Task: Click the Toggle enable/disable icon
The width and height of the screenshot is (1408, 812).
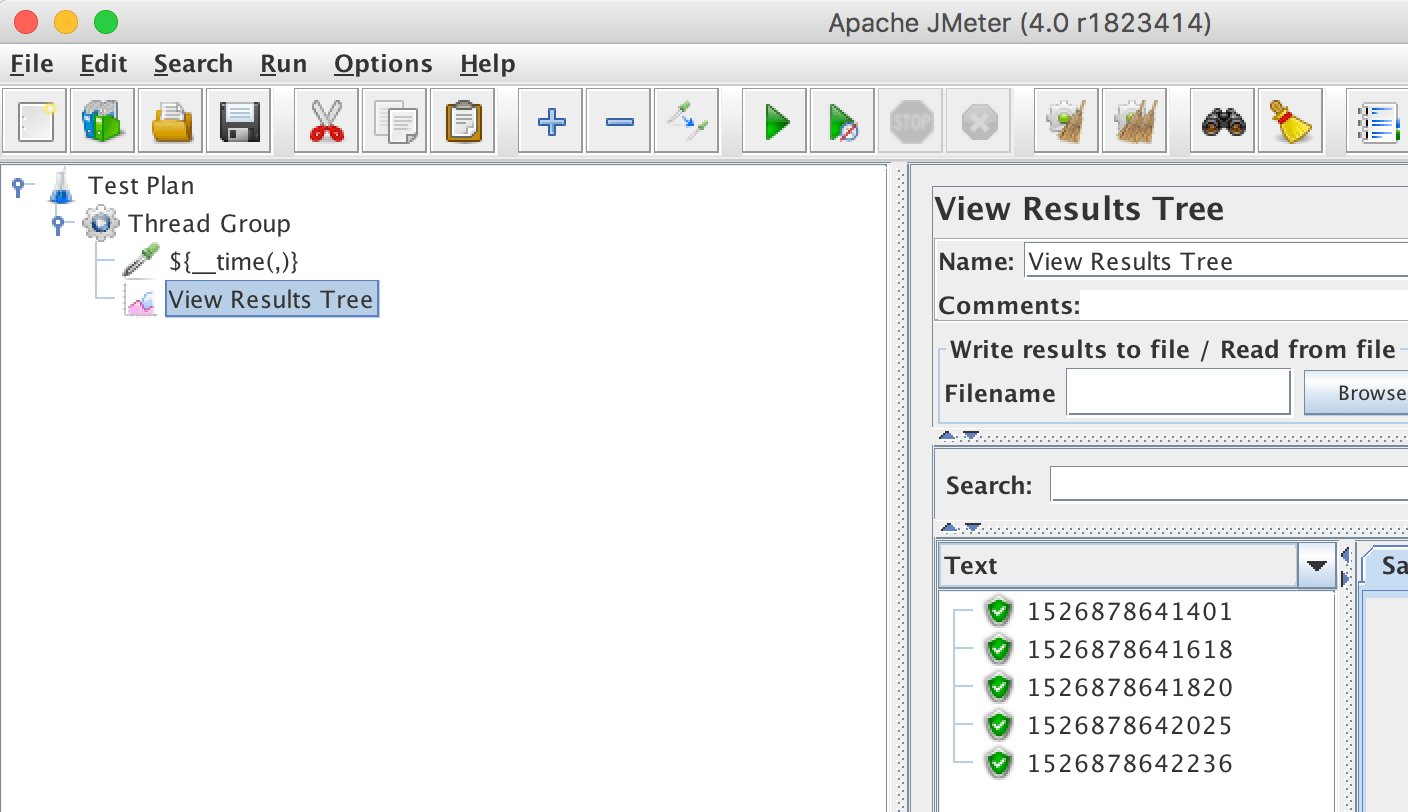Action: point(686,121)
